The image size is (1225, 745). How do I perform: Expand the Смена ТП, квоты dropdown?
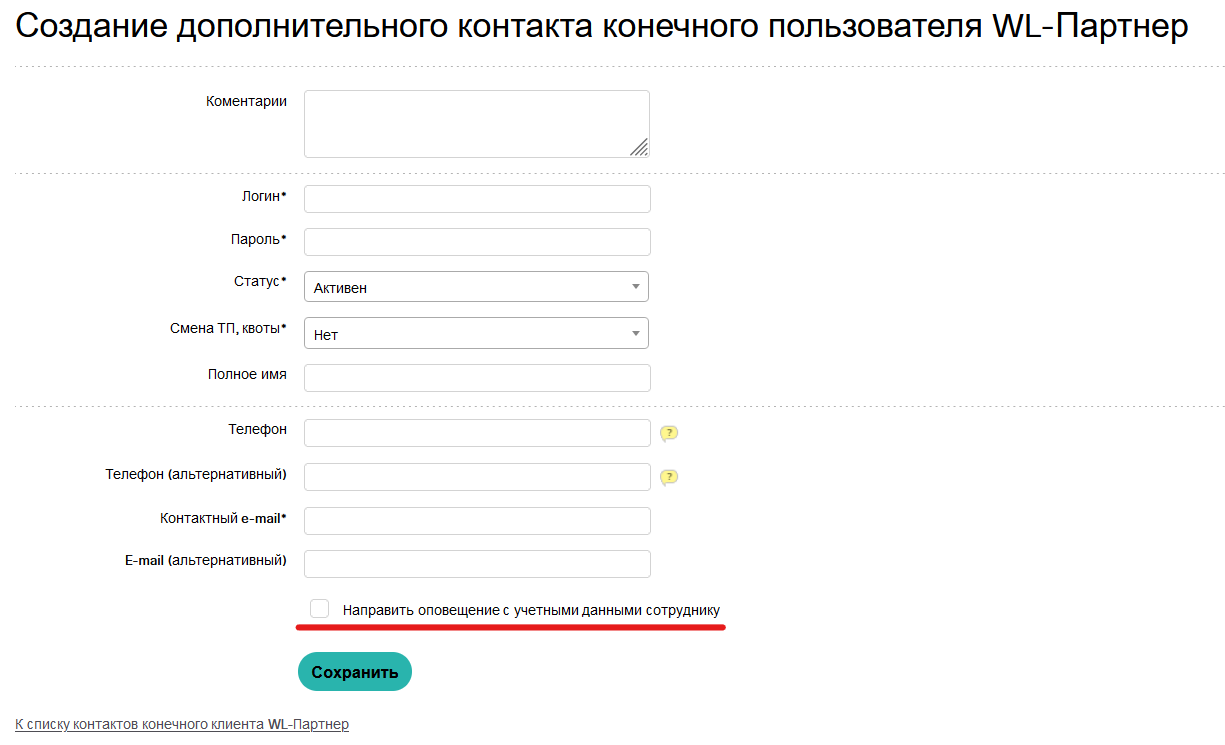pos(476,334)
